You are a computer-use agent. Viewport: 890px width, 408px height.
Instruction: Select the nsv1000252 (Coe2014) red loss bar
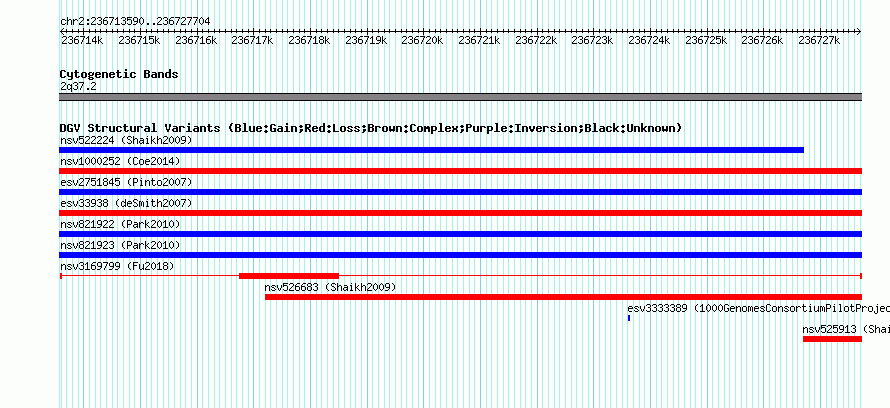point(460,171)
